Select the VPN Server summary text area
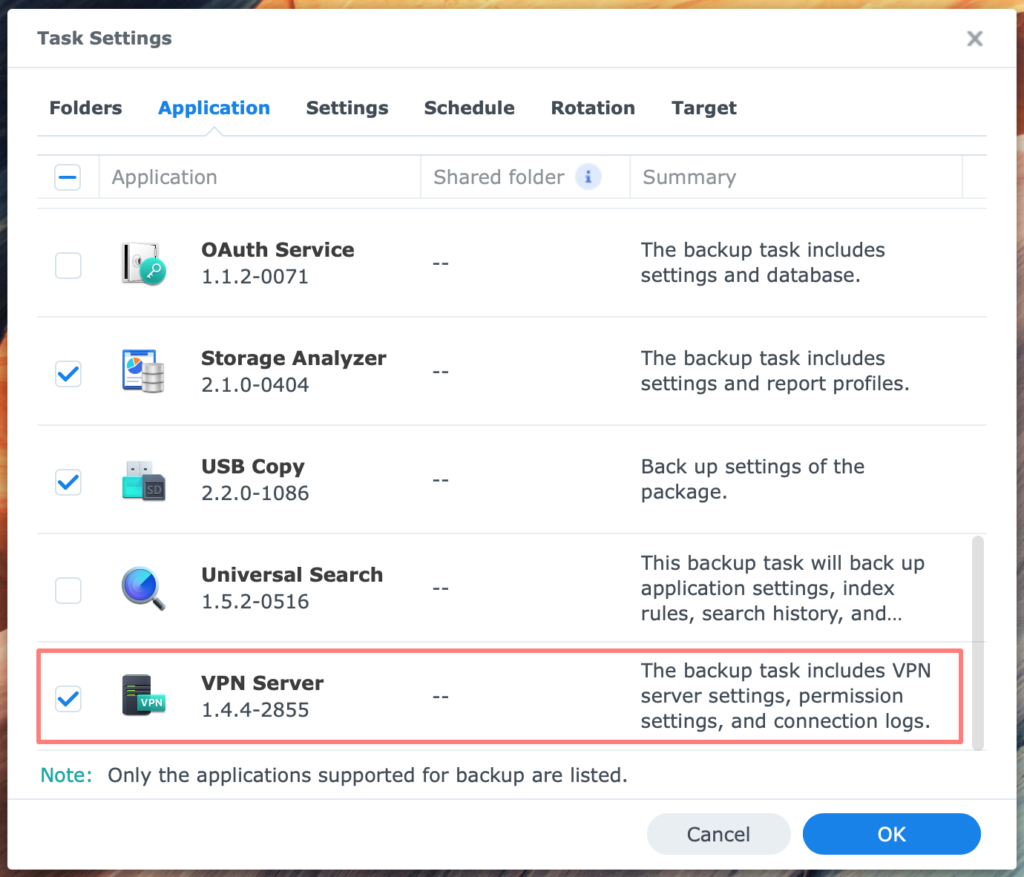The width and height of the screenshot is (1024, 877). (790, 696)
